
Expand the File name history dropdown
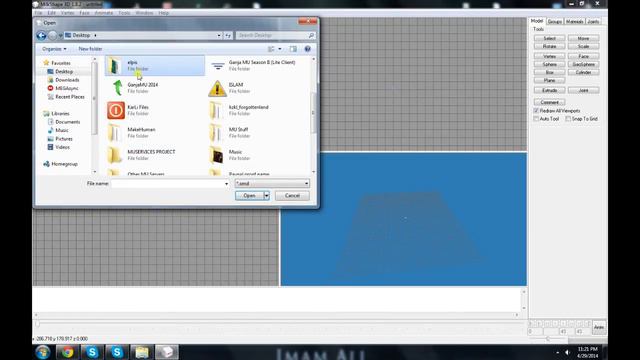[227, 184]
